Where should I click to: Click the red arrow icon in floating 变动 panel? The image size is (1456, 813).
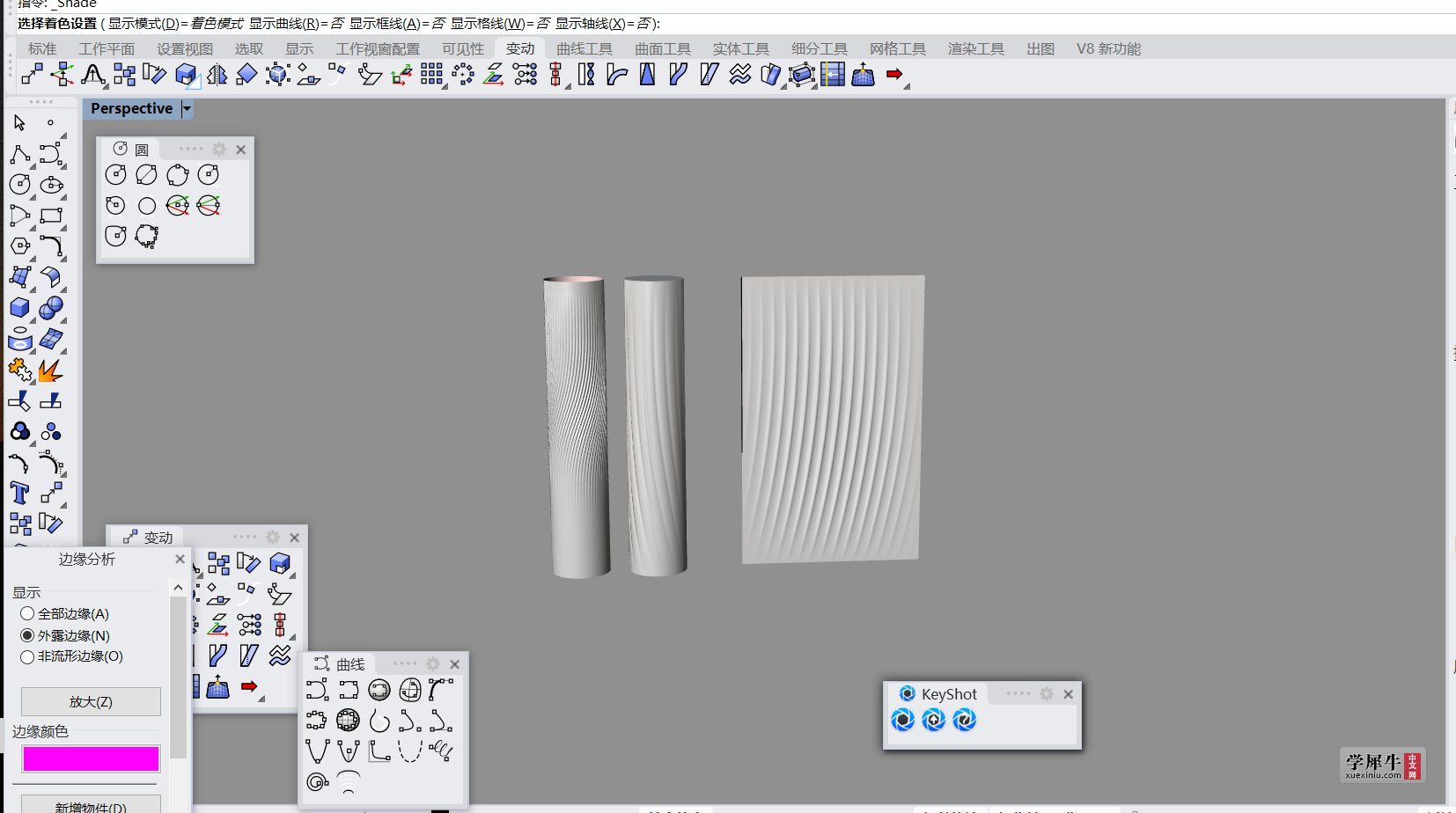pyautogui.click(x=249, y=686)
